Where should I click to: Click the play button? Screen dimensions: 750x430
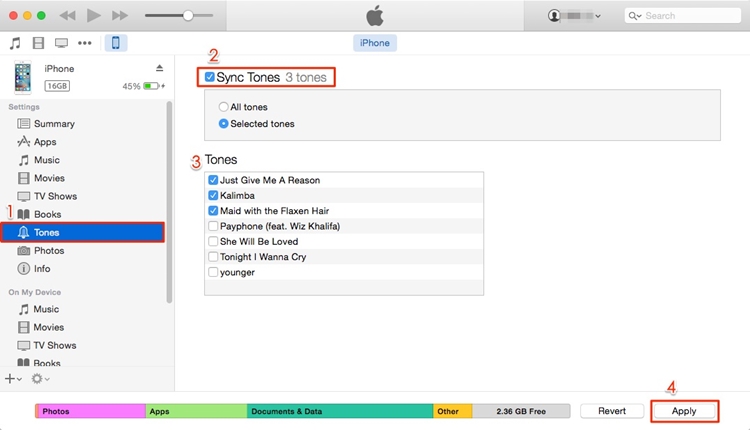93,16
